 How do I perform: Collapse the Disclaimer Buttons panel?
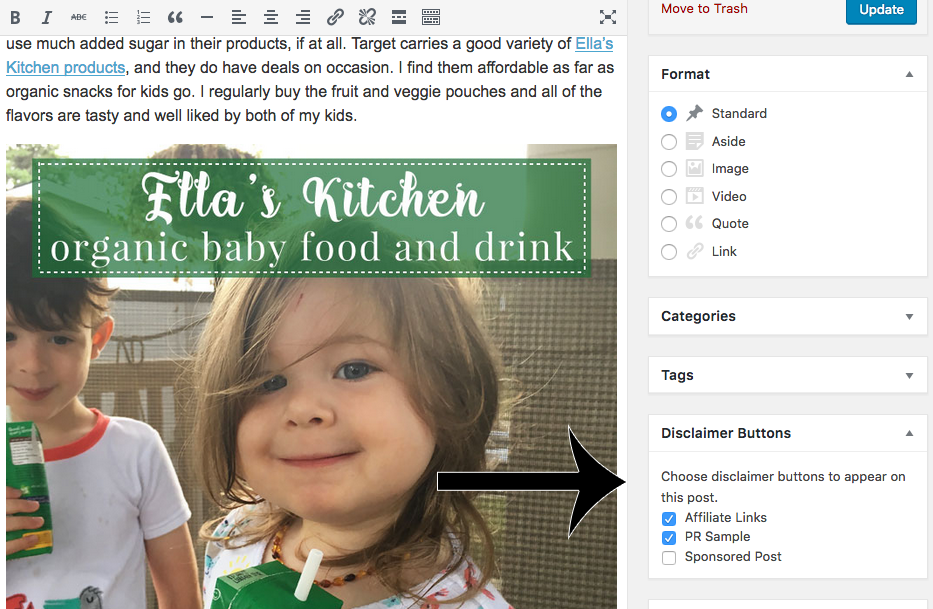909,433
